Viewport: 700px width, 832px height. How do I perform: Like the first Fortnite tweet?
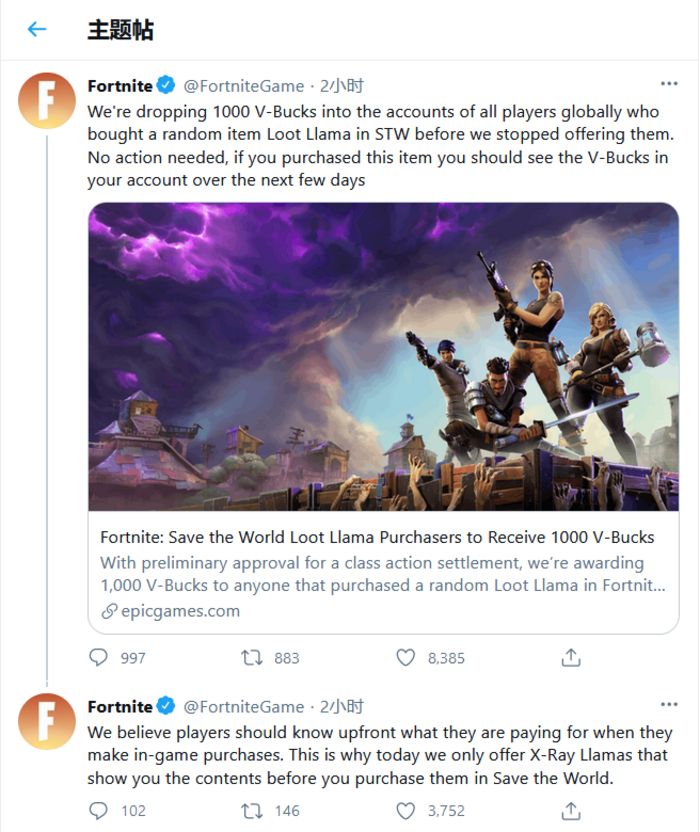click(x=406, y=657)
